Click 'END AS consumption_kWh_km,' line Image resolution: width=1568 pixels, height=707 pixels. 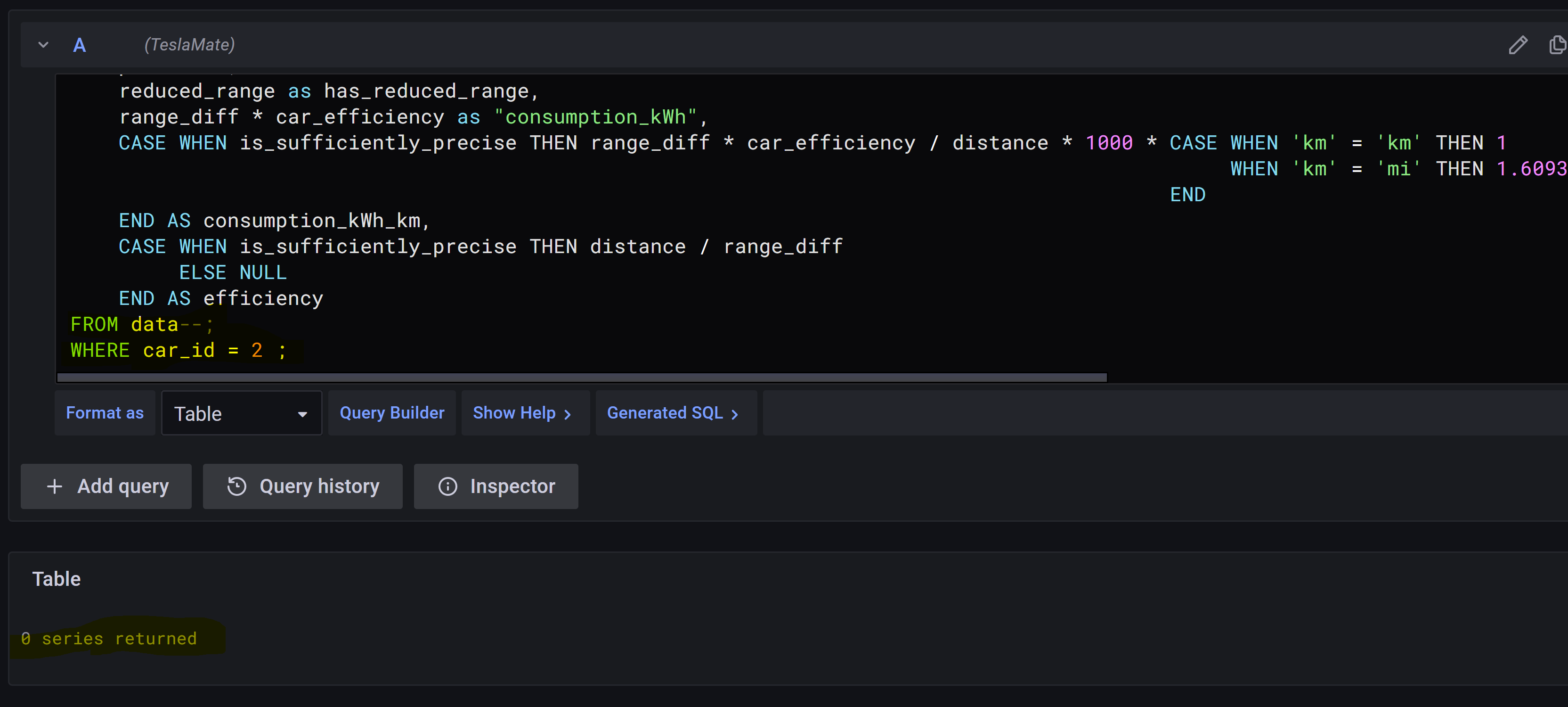point(275,221)
